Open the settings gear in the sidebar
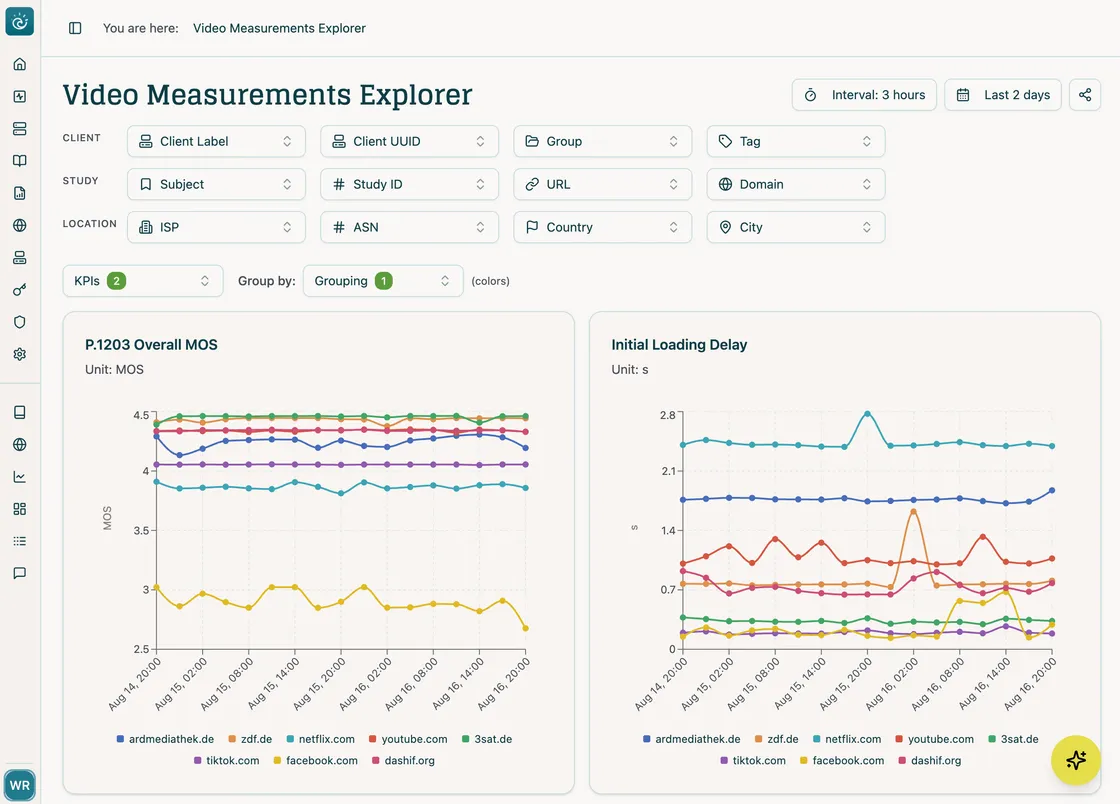 click(20, 354)
